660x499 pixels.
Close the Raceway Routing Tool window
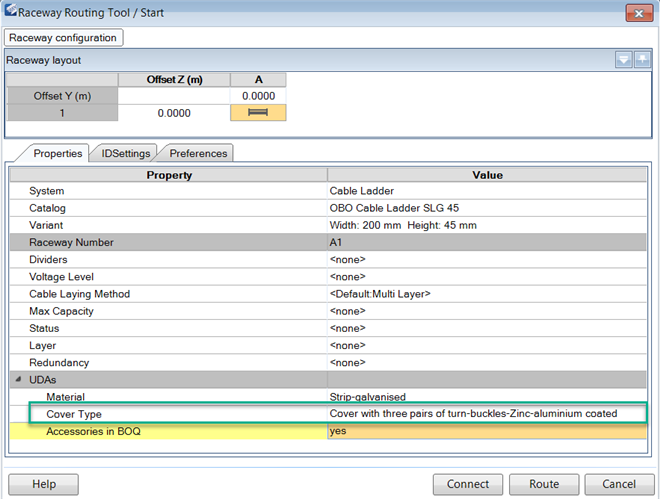coord(639,13)
